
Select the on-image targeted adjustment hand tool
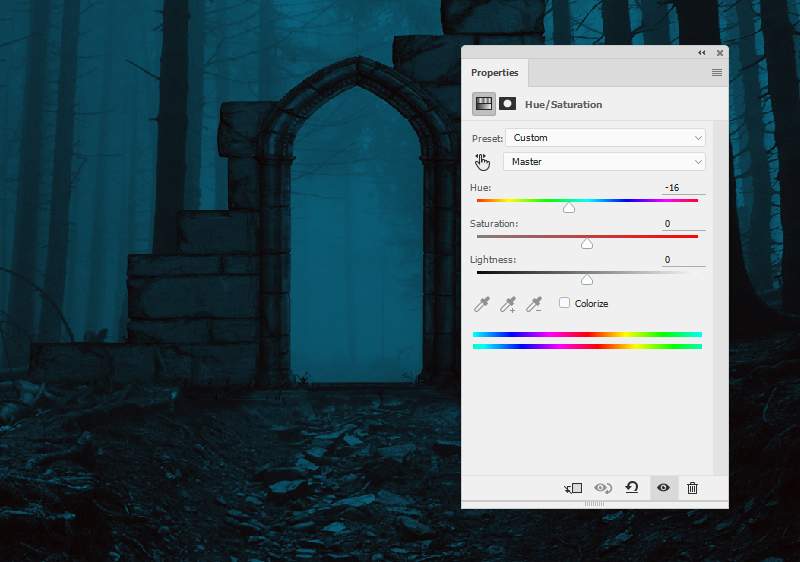click(483, 162)
